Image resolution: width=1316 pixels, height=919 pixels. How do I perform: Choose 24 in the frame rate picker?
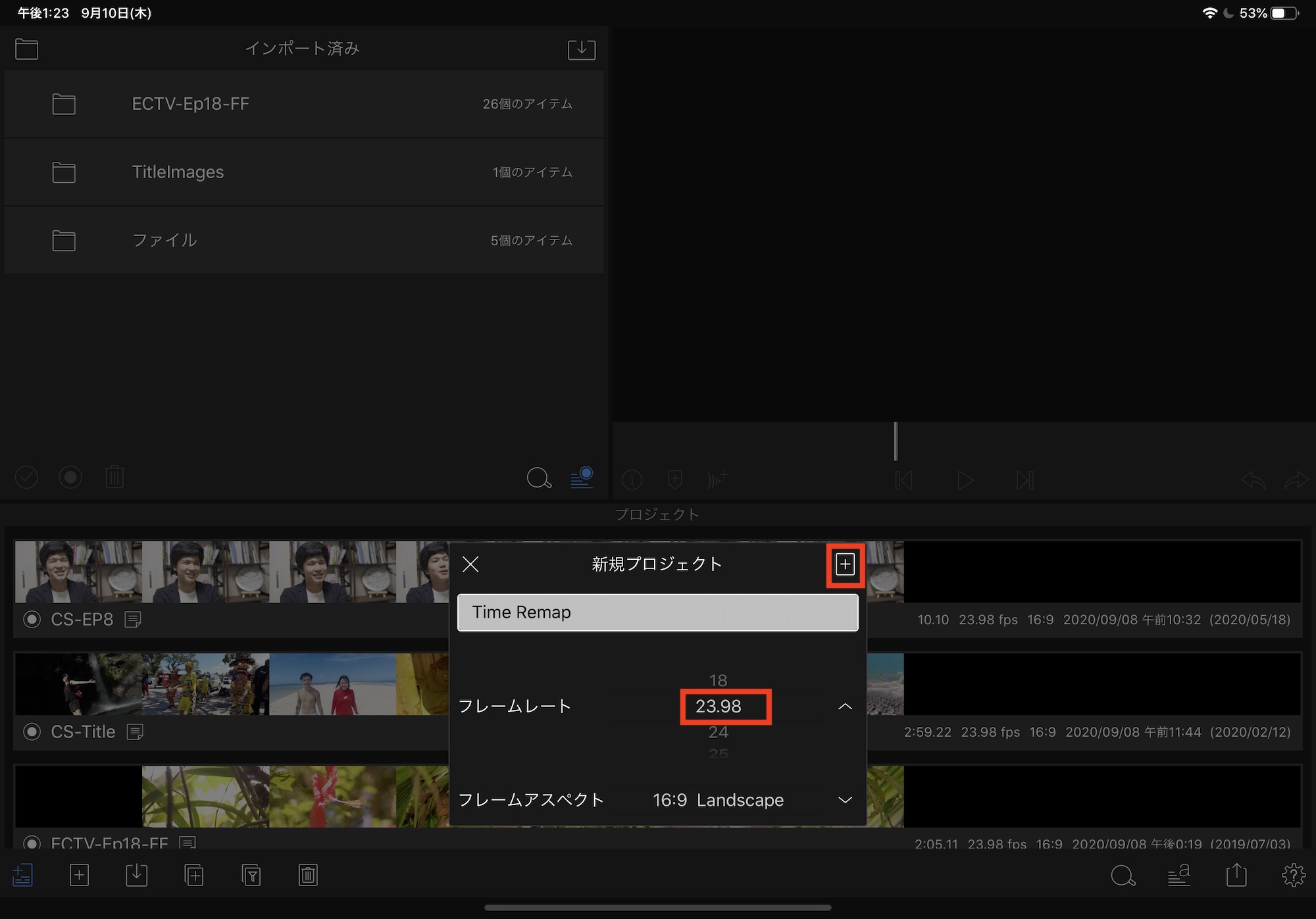[718, 732]
